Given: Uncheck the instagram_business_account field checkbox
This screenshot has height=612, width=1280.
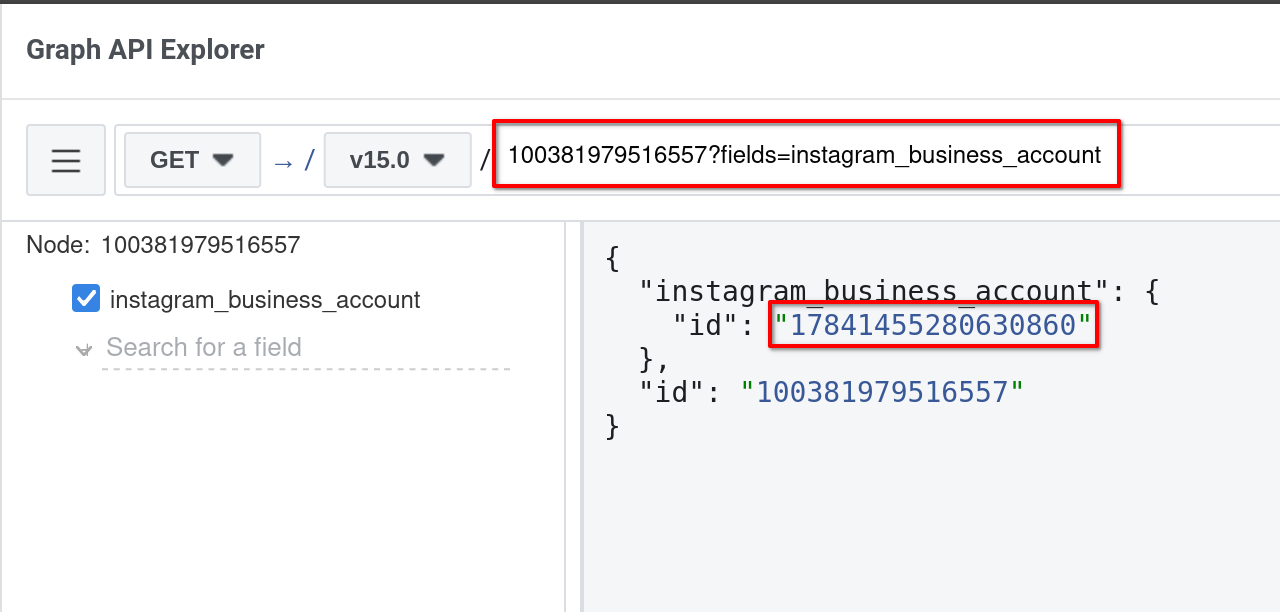Looking at the screenshot, I should (x=86, y=298).
